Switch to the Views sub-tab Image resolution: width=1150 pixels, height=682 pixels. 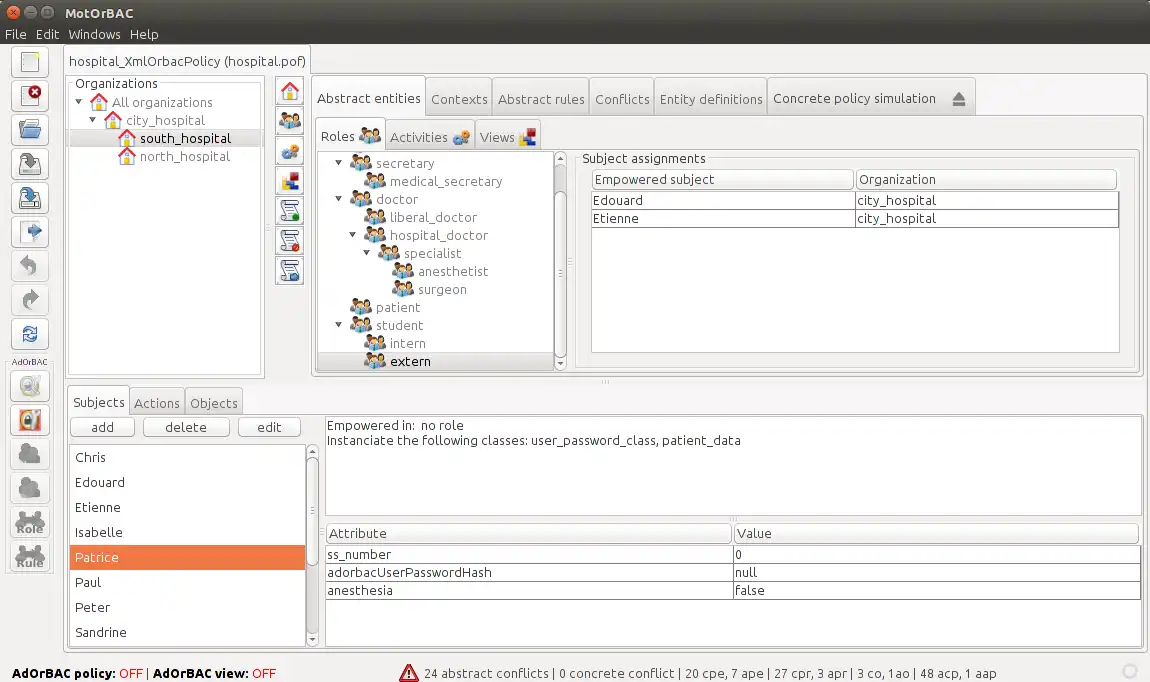pyautogui.click(x=508, y=137)
